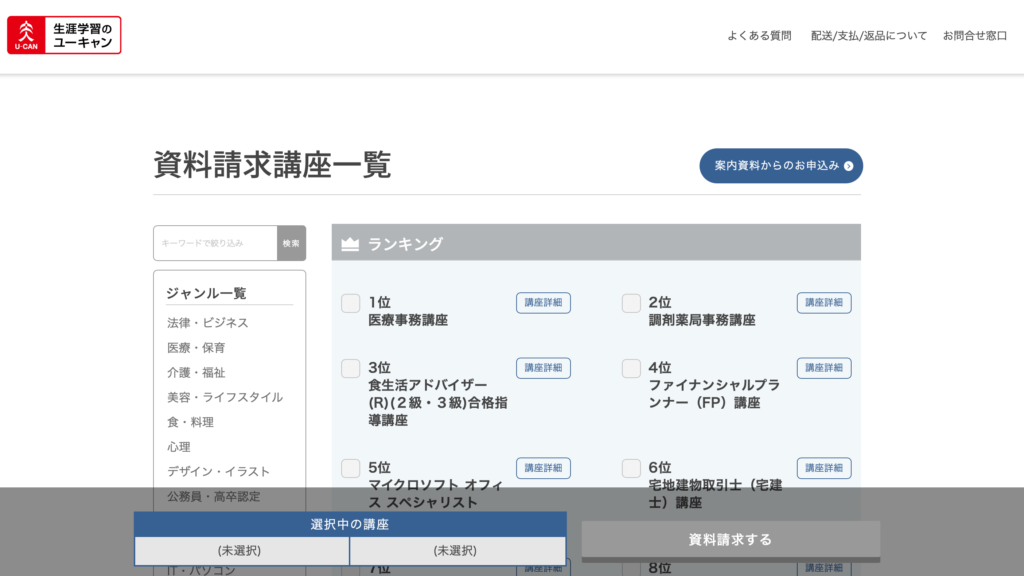
Task: Select 美容・ライフスタイル genre
Action: (x=225, y=397)
